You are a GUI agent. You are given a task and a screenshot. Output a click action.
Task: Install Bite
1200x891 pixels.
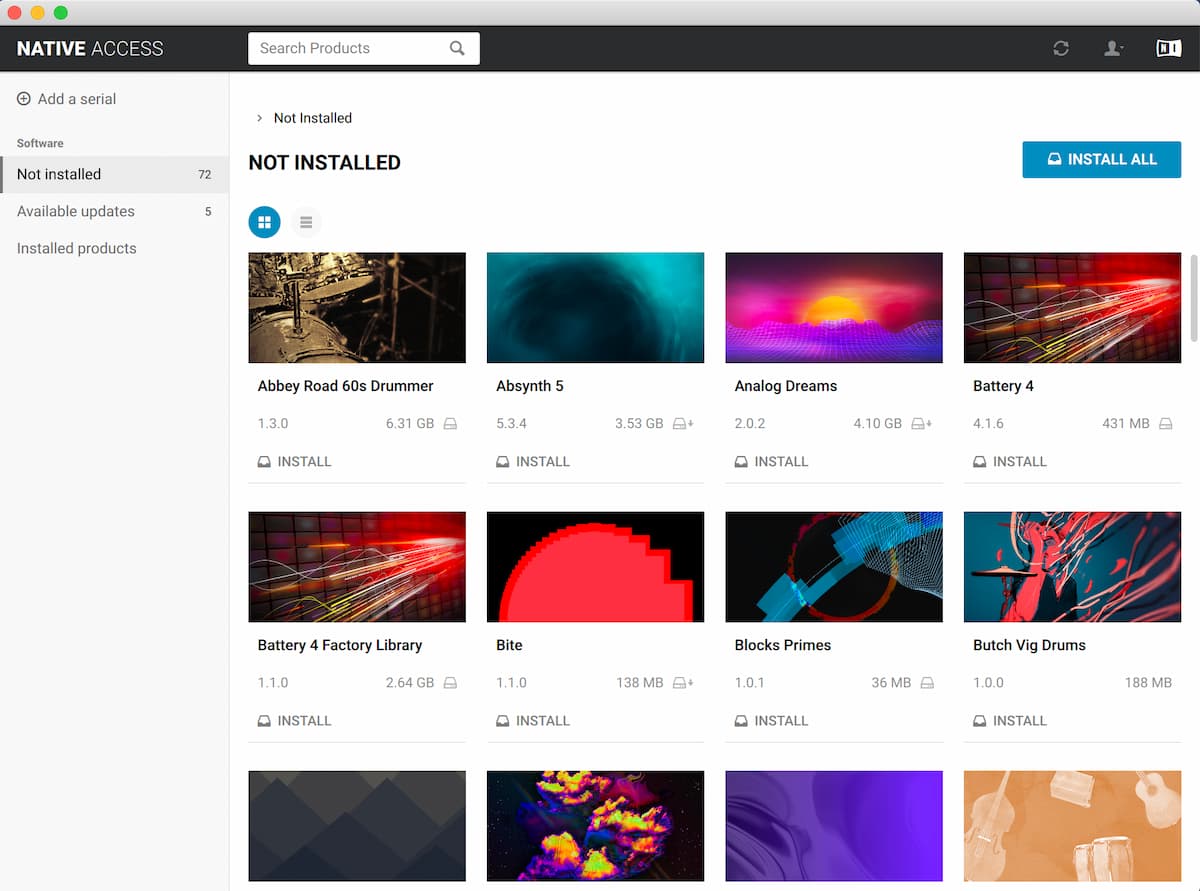(x=533, y=721)
